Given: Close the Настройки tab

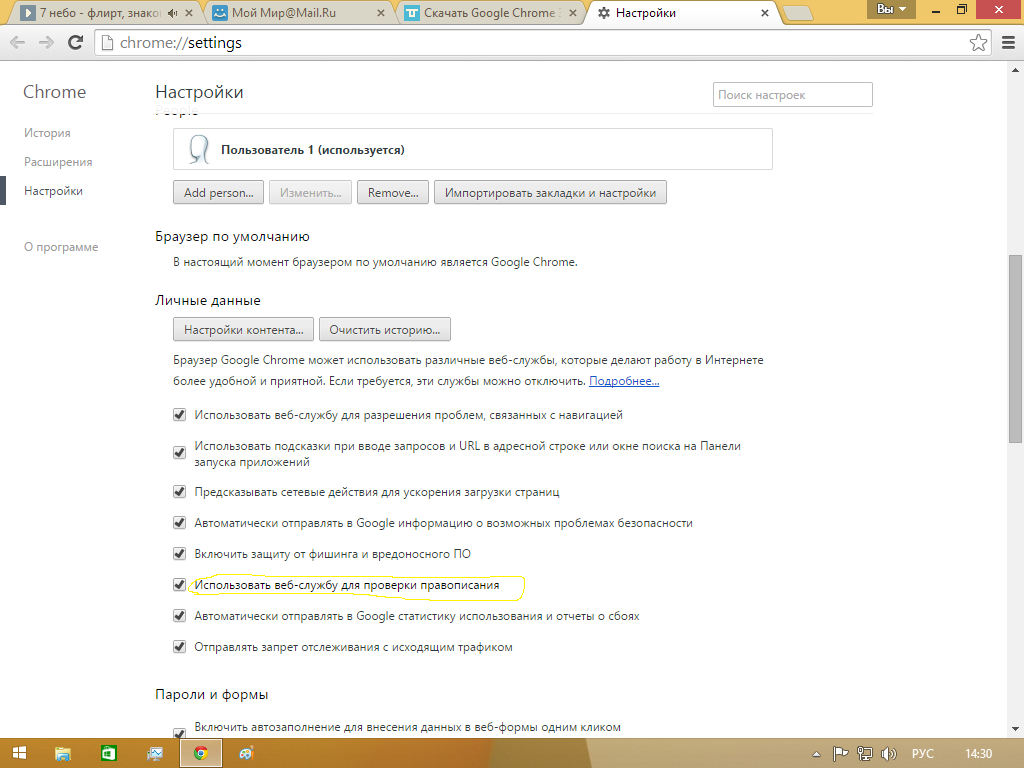Looking at the screenshot, I should click(x=765, y=13).
